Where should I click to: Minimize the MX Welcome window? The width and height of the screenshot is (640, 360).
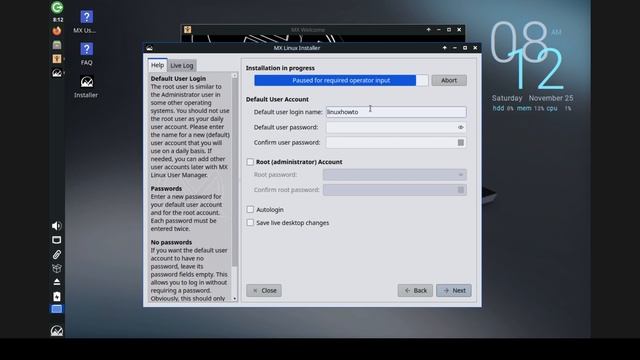(439, 29)
